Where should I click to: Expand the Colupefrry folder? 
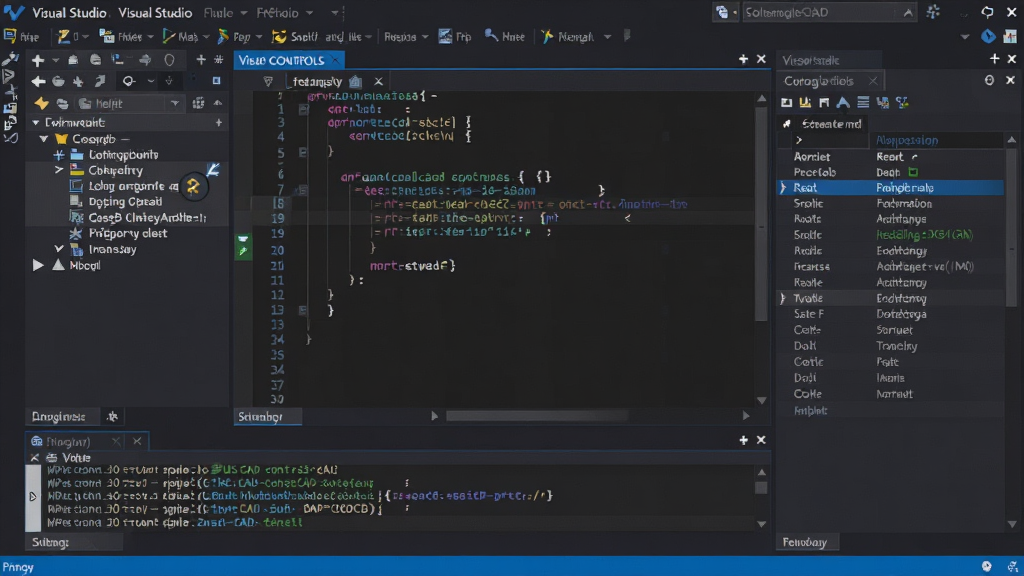[x=59, y=170]
